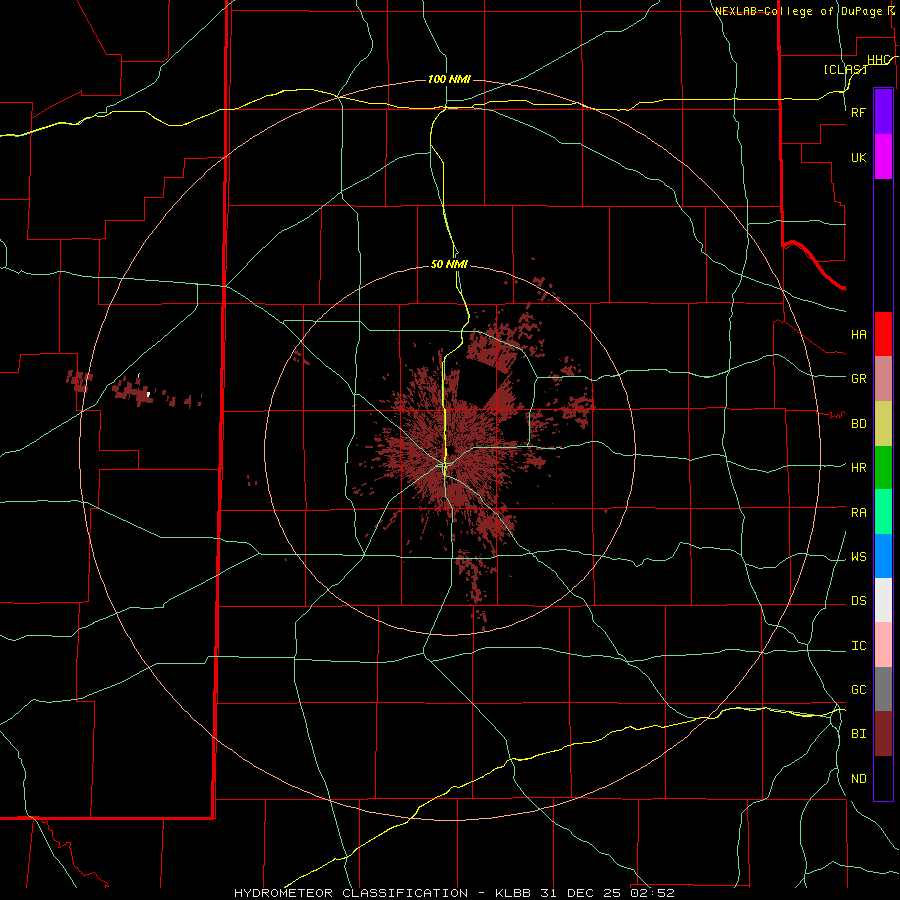Screen dimensions: 900x900
Task: Click the GC gray legend swatch
Action: click(x=883, y=689)
